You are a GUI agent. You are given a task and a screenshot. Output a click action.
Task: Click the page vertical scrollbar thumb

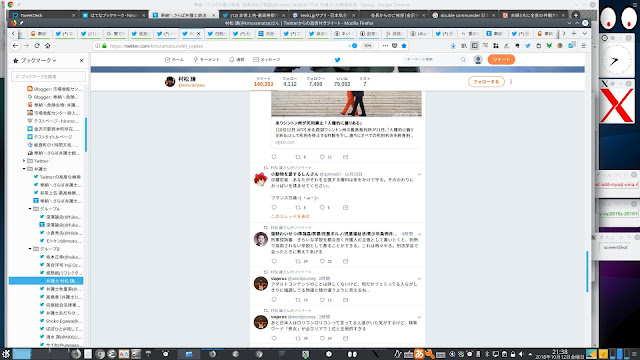[587, 272]
